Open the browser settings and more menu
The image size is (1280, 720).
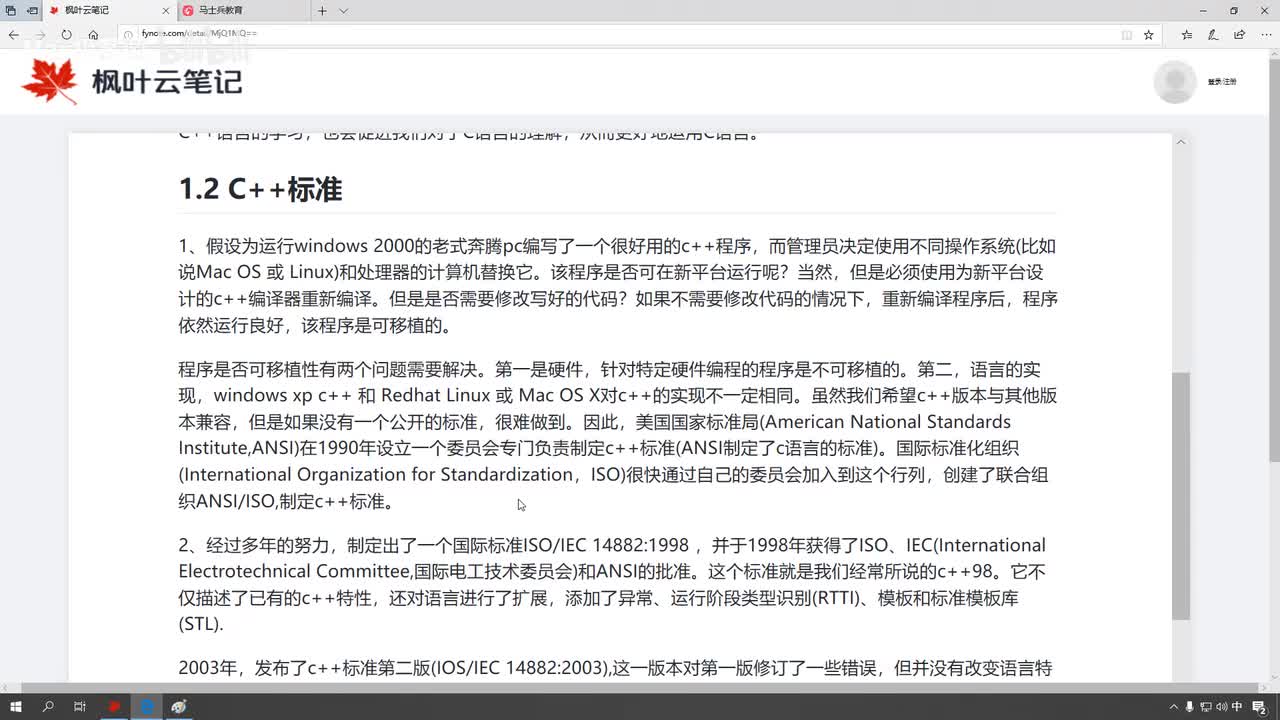[1266, 34]
